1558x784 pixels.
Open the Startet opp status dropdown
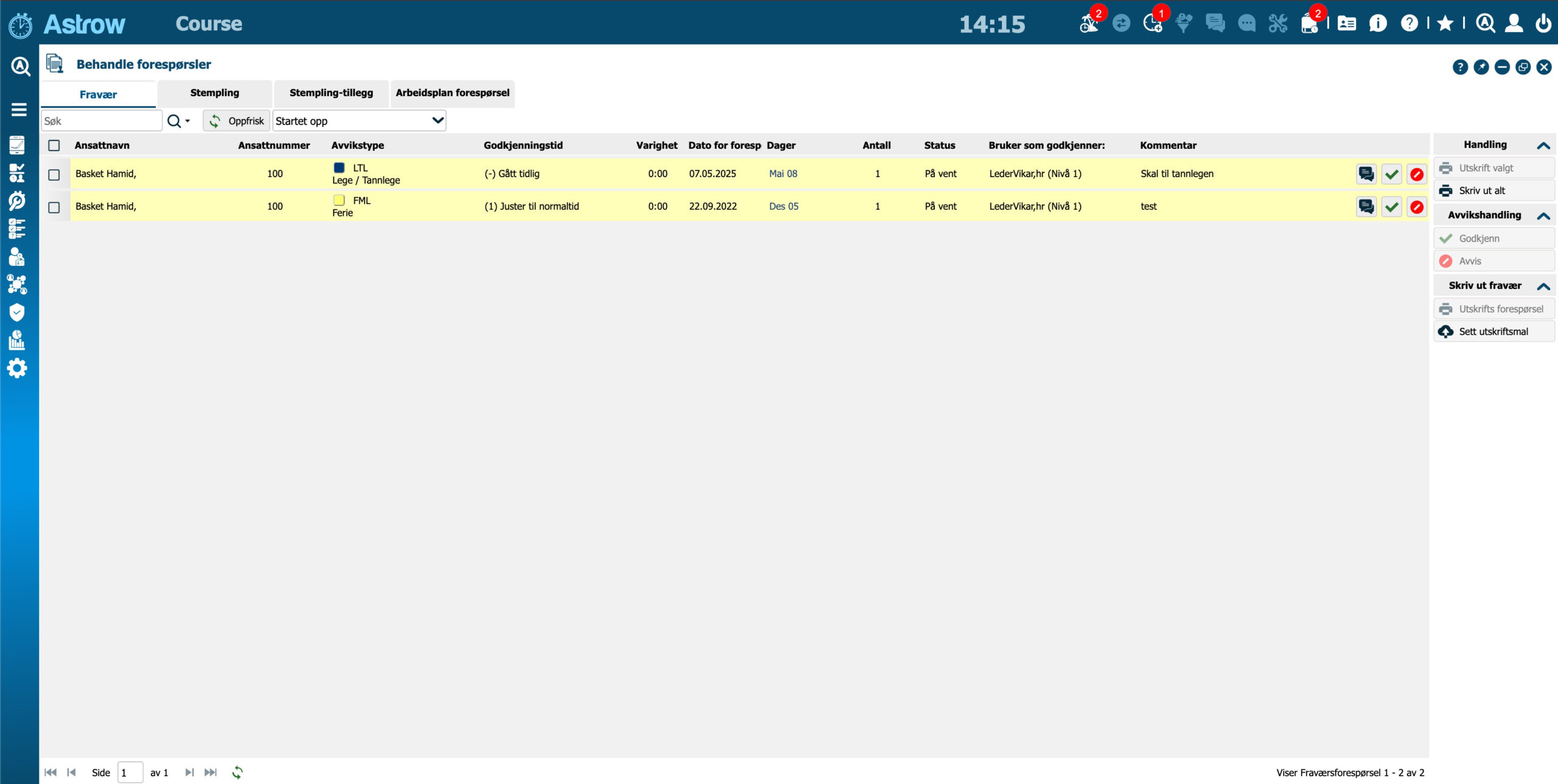pos(359,120)
